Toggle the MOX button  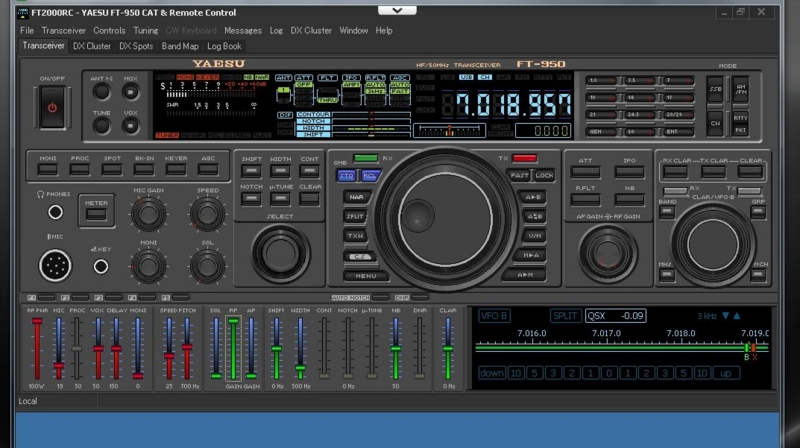coord(131,92)
